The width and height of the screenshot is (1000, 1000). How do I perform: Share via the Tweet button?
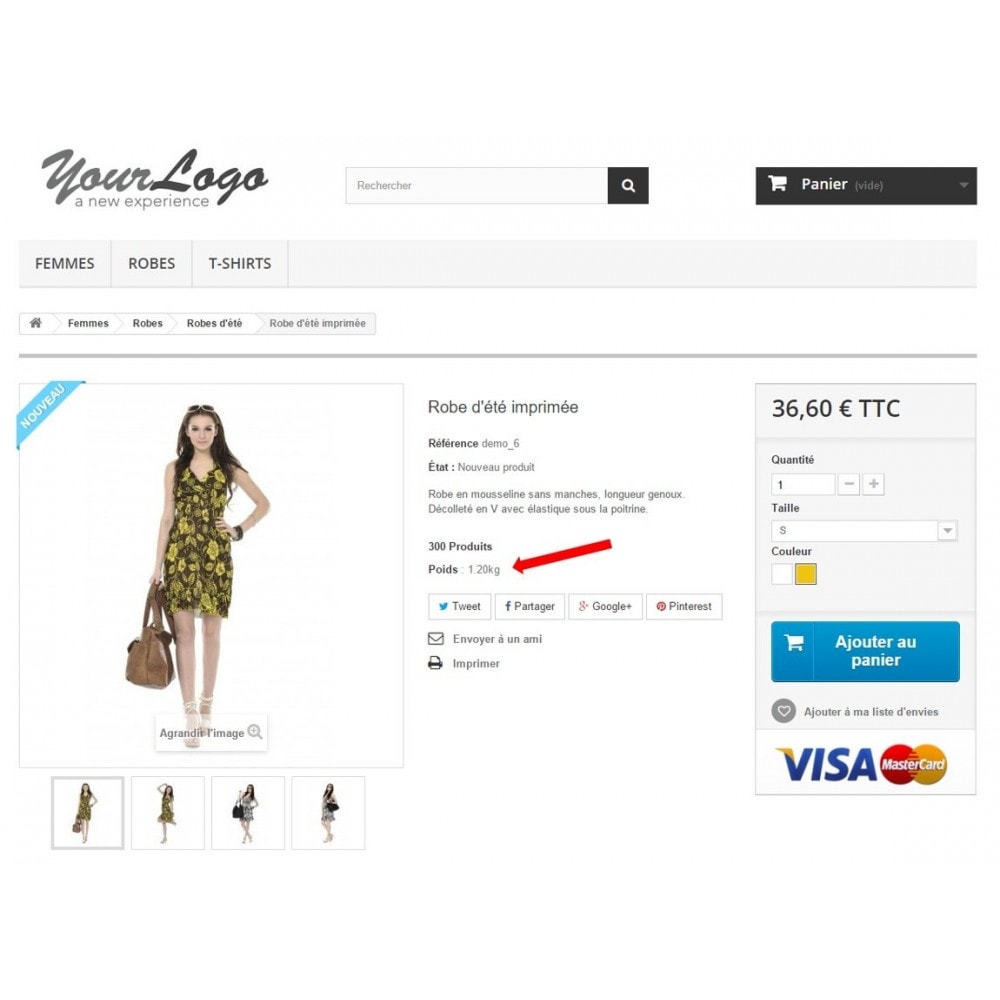459,607
